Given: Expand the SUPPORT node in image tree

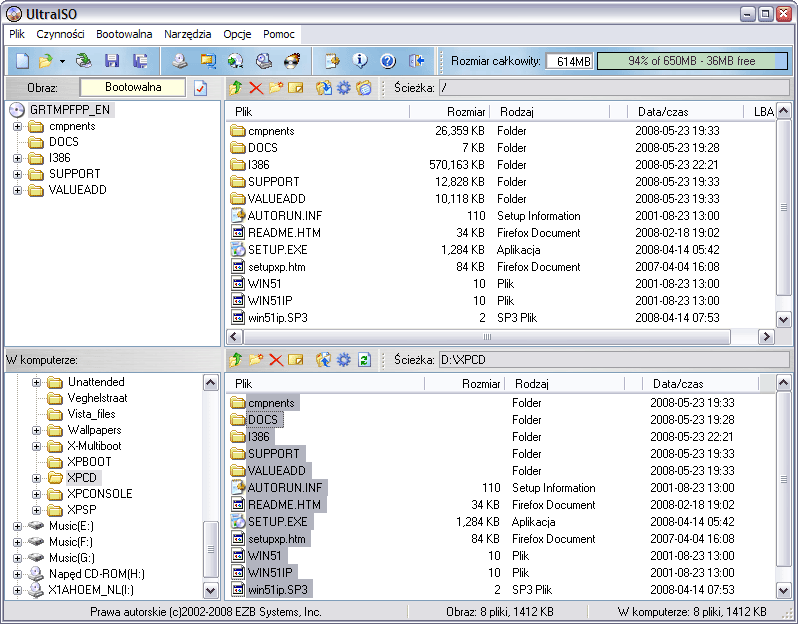Looking at the screenshot, I should pyautogui.click(x=17, y=174).
